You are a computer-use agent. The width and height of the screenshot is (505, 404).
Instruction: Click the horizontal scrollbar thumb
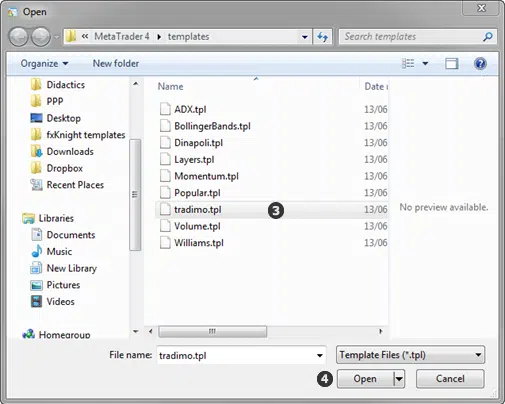[x=212, y=331]
